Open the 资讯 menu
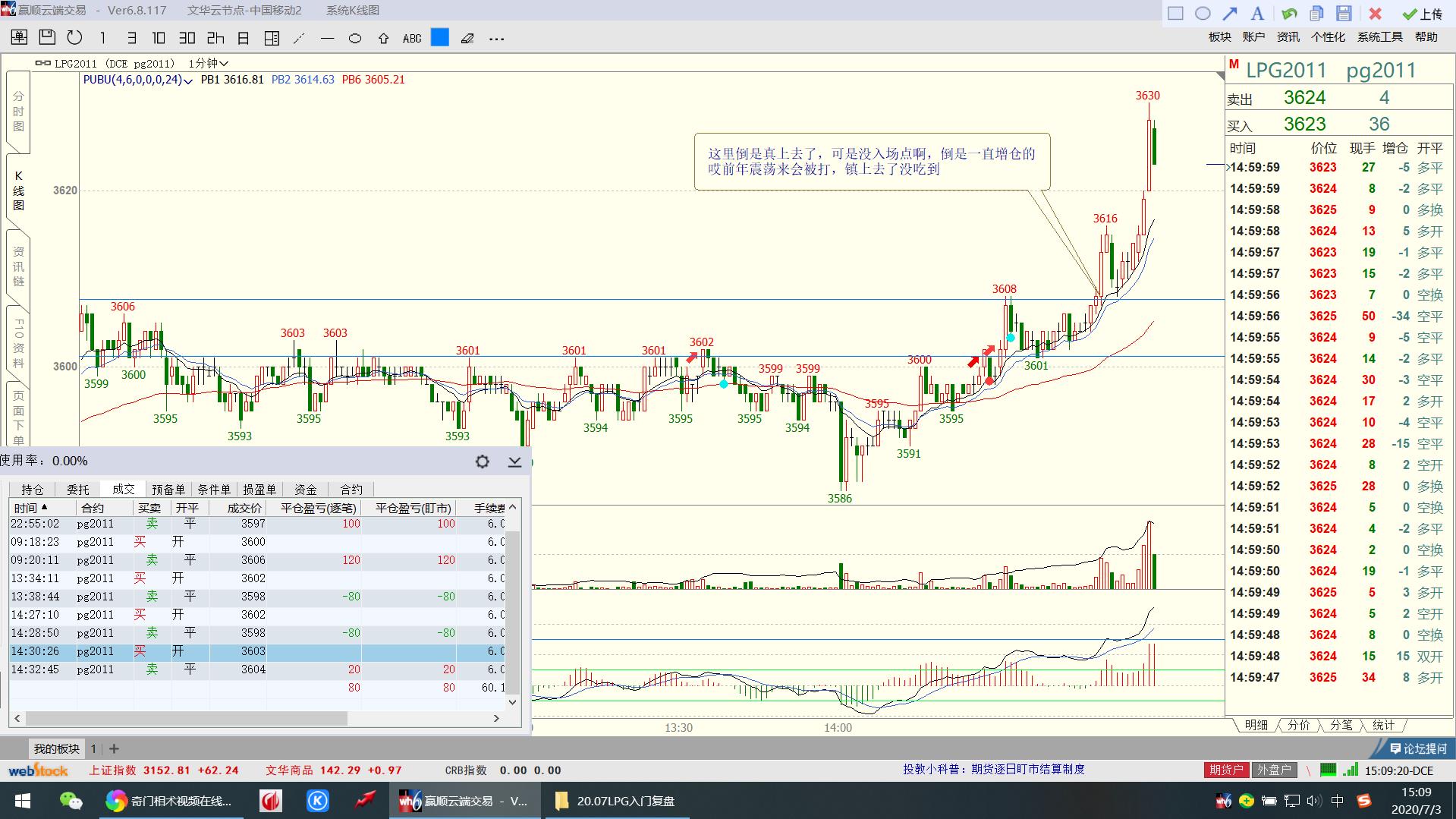 (x=1288, y=36)
